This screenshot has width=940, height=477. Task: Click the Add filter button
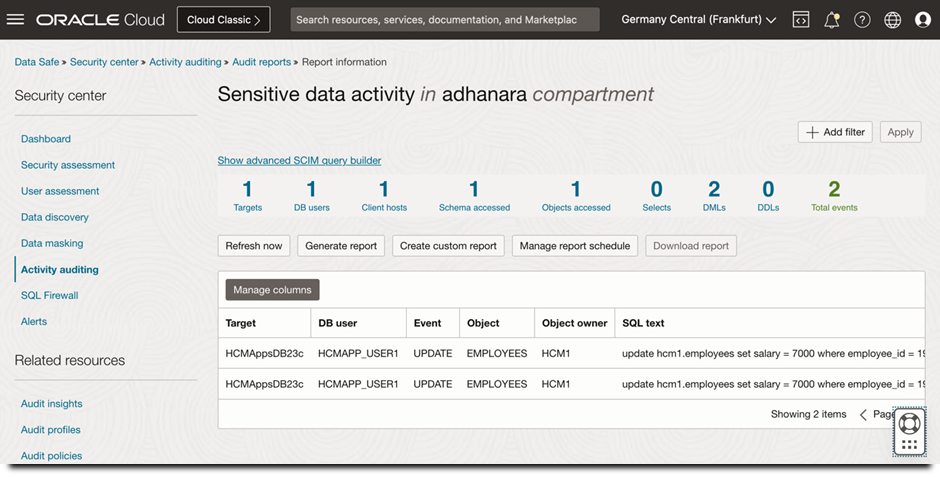(835, 132)
